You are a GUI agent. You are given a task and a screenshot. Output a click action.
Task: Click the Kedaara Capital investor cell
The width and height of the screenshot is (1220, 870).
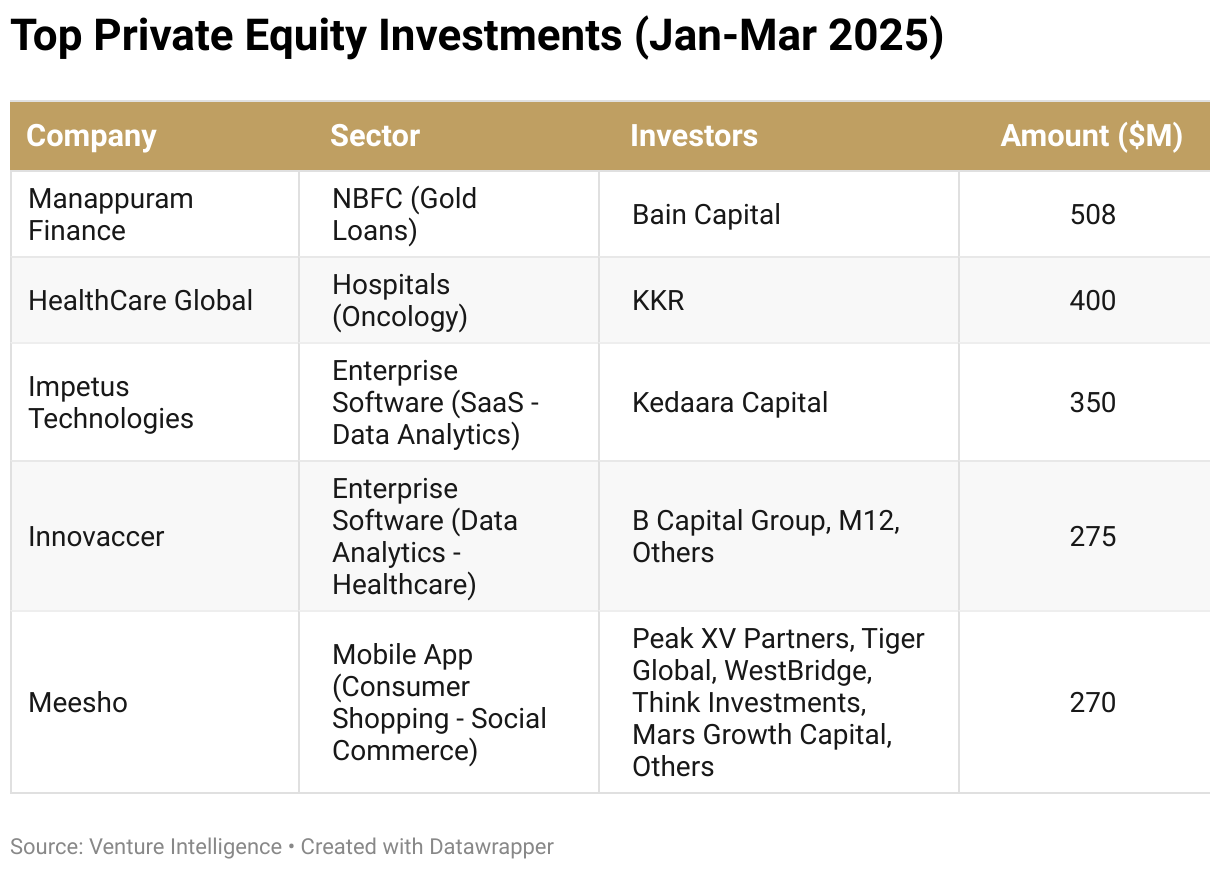coord(730,402)
